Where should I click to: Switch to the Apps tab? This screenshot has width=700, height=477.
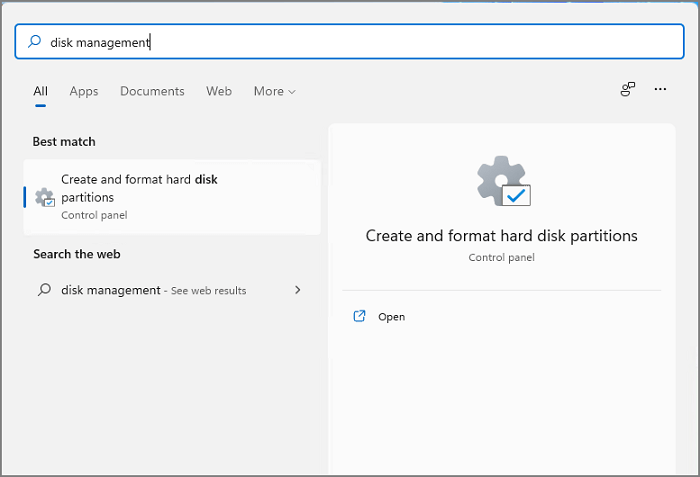point(84,91)
